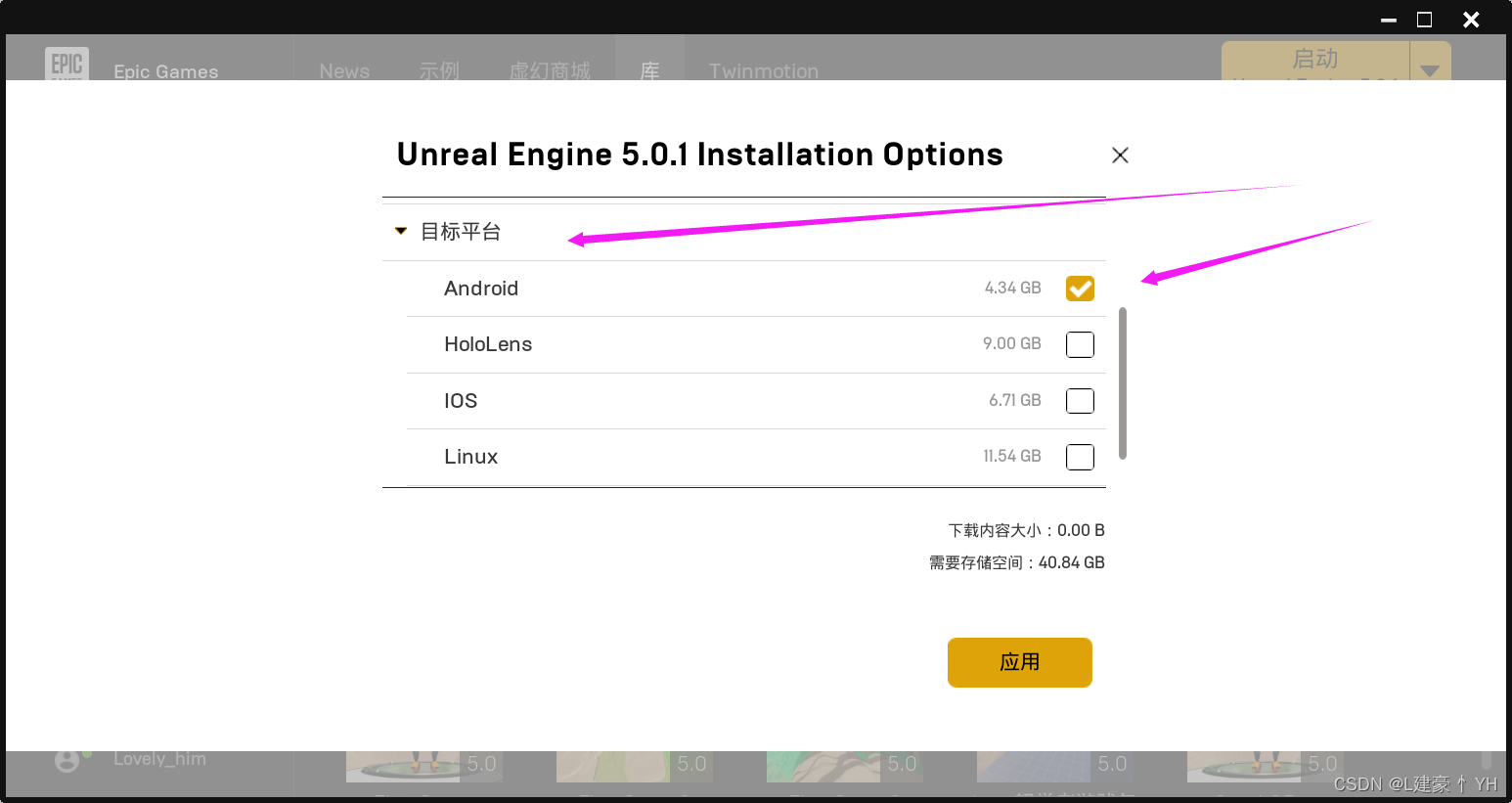1512x803 pixels.
Task: Click the 需要存储空间 40.84 GB text
Action: pos(1017,562)
